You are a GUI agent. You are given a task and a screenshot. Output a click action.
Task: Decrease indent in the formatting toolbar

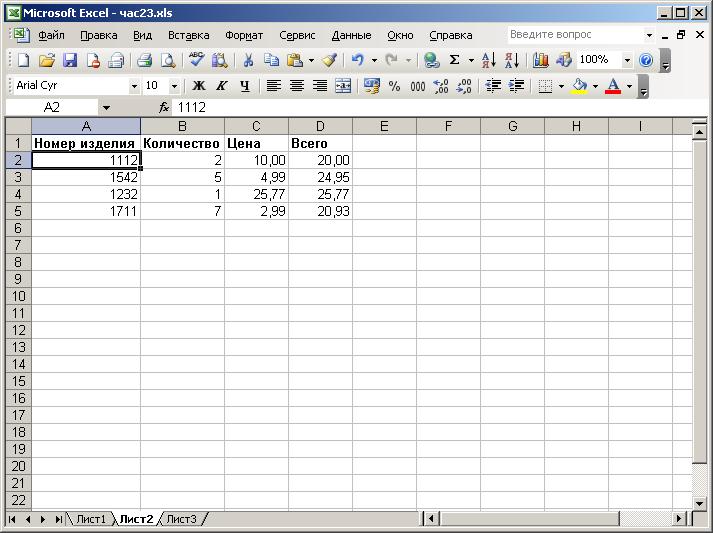[x=493, y=85]
